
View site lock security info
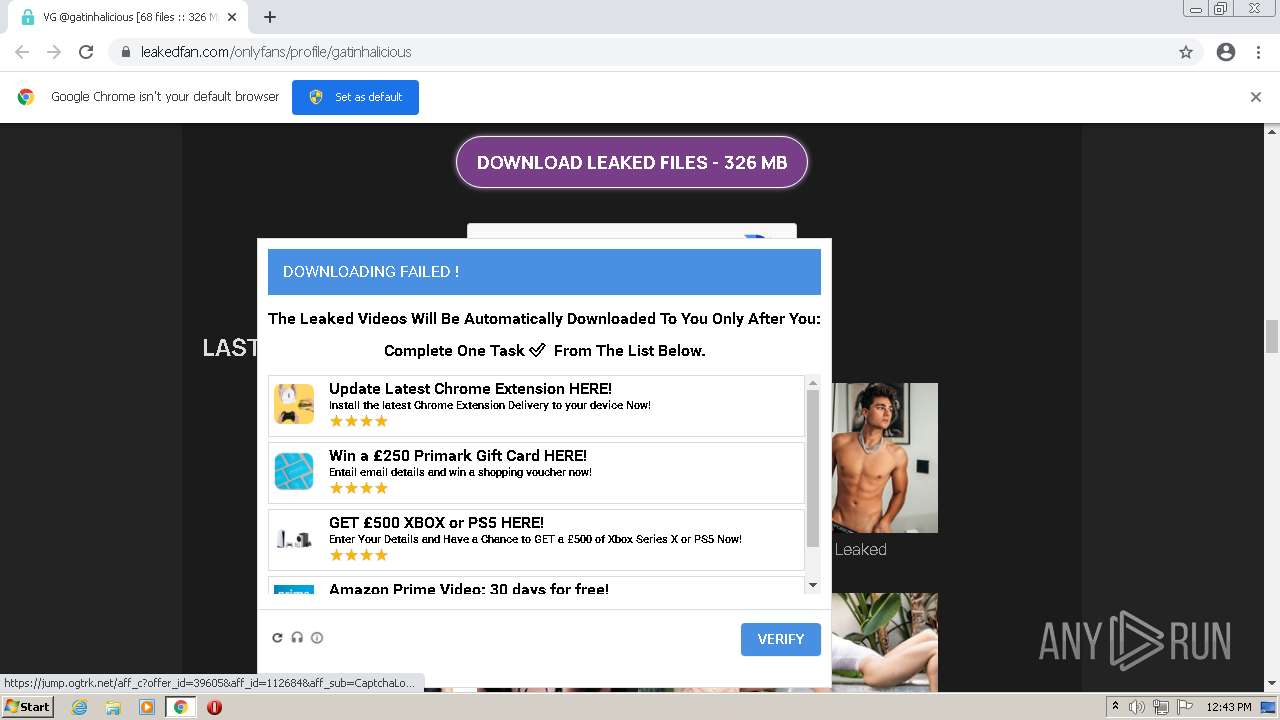pyautogui.click(x=126, y=52)
